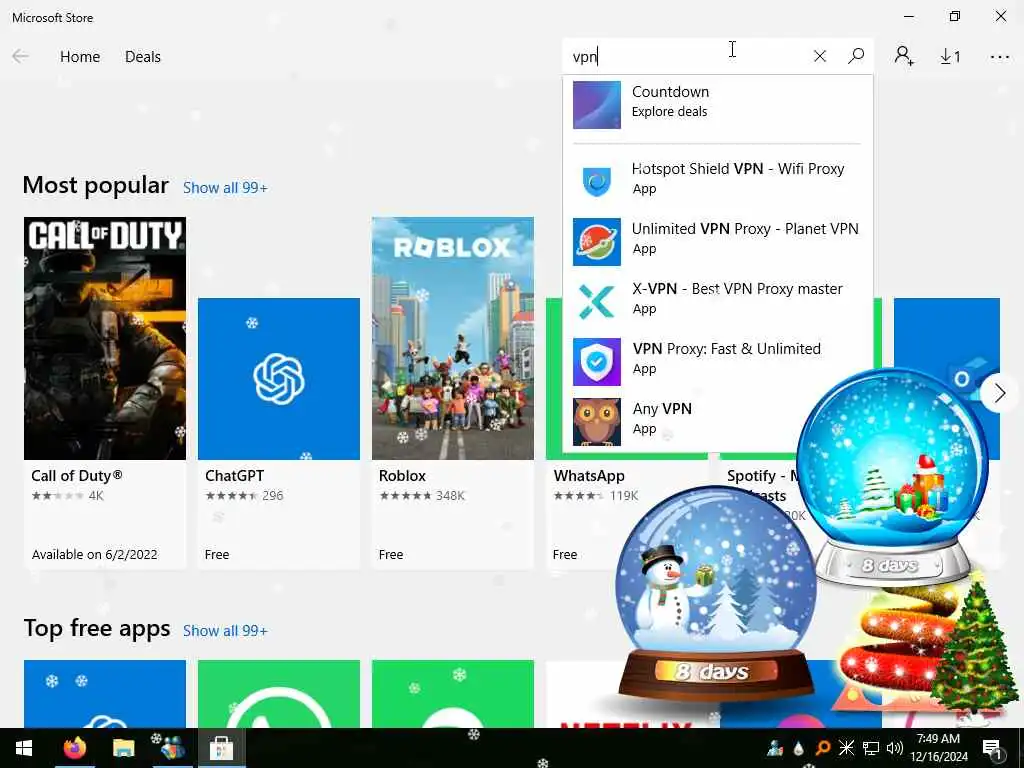Screen dimensions: 1024x768
Task: Click the Available on 6/2/2022 label
Action: pyautogui.click(x=95, y=554)
